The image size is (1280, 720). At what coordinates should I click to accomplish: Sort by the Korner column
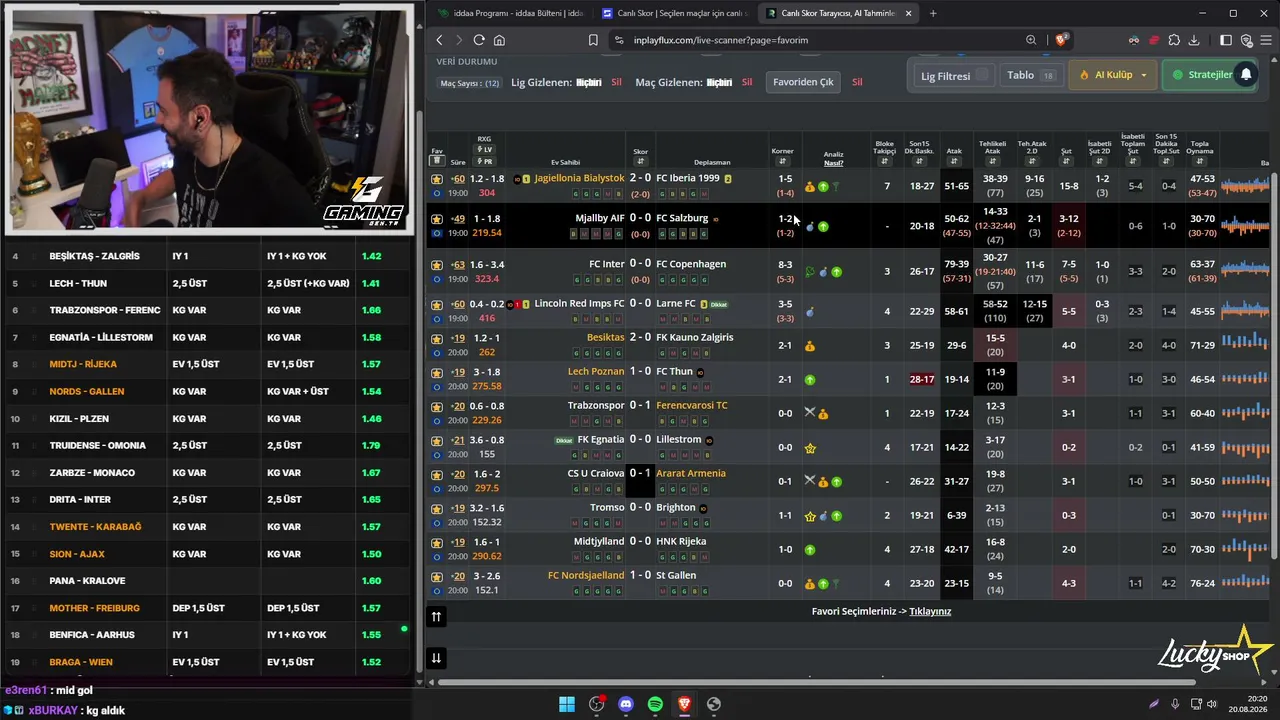782,161
